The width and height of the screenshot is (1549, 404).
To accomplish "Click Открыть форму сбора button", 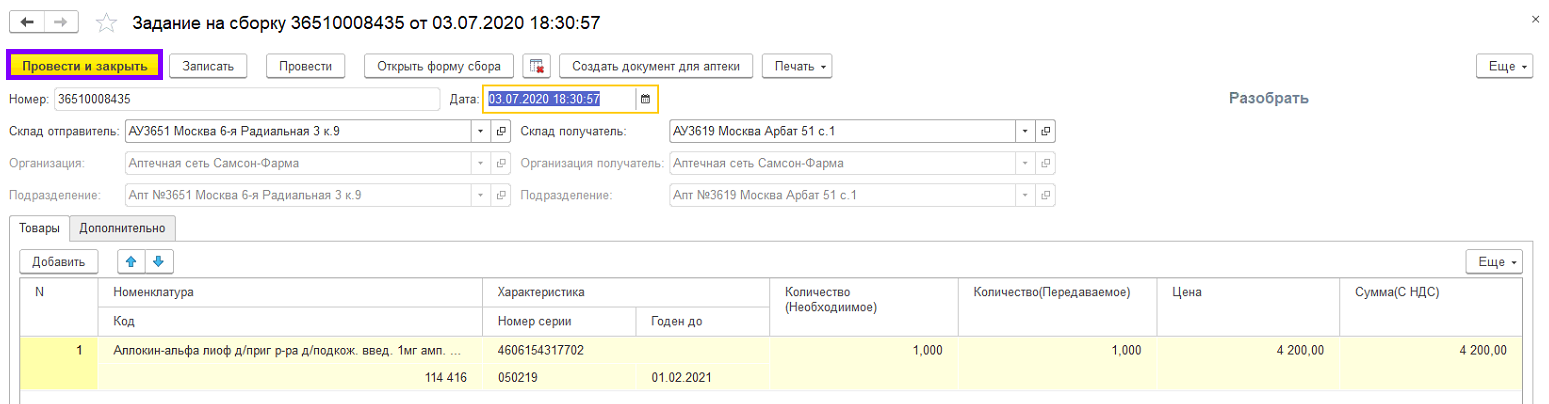I will (439, 67).
